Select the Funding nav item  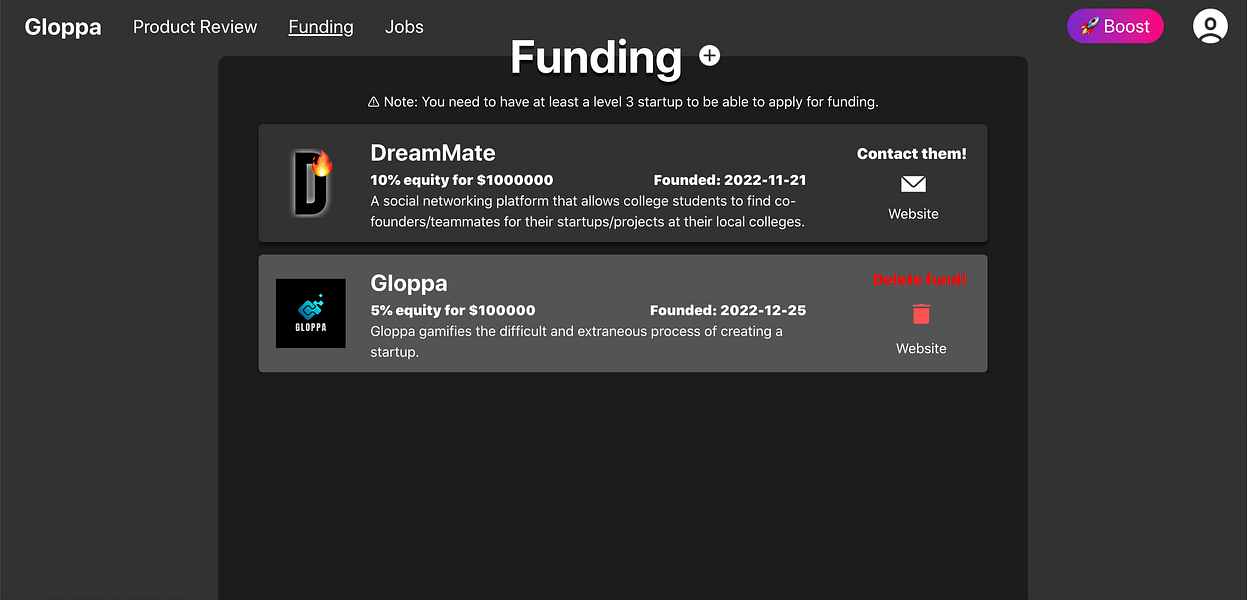[321, 27]
